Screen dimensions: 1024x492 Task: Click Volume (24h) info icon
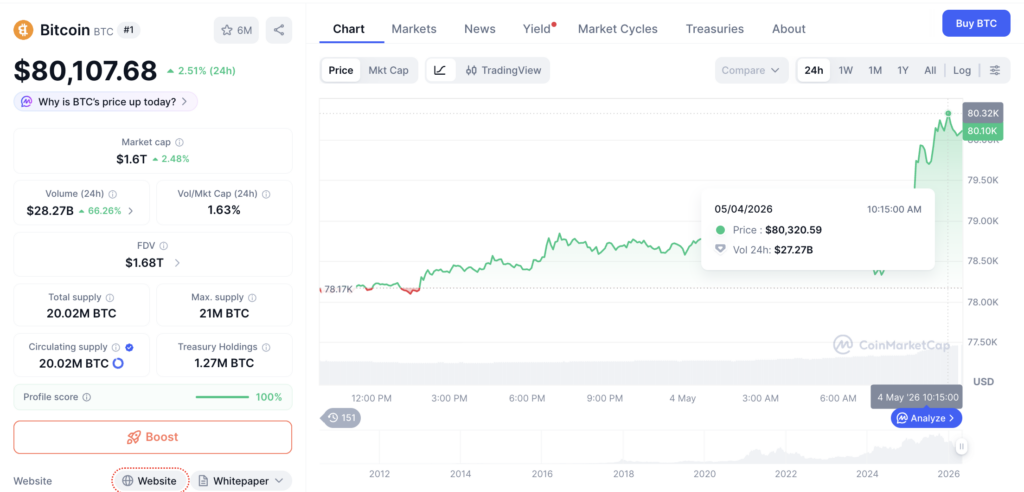(112, 194)
